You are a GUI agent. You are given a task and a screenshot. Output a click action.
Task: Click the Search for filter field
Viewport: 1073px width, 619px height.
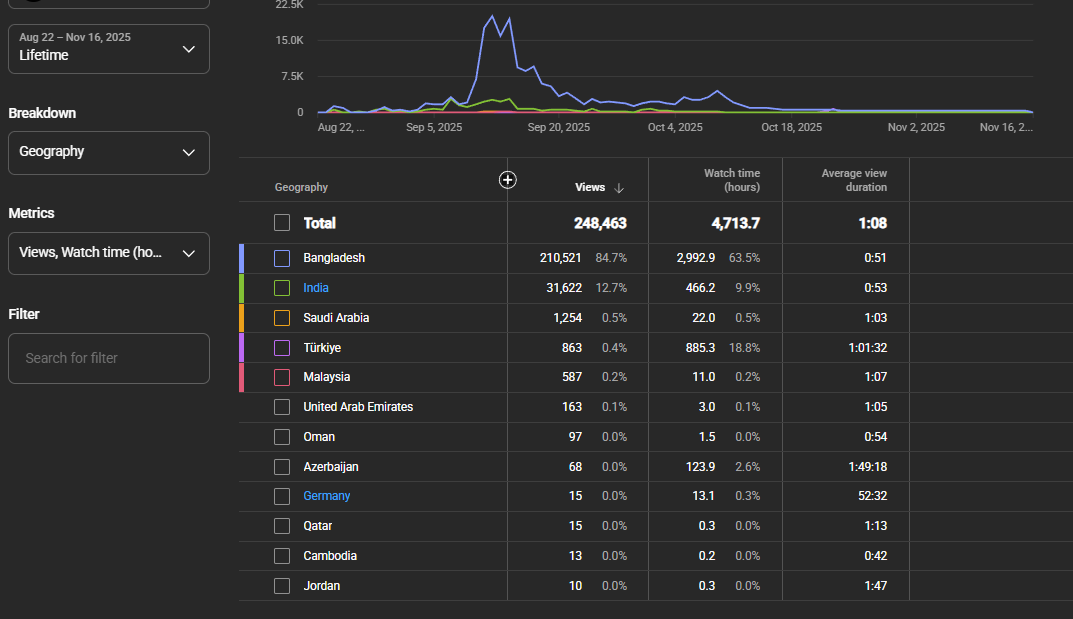click(109, 358)
